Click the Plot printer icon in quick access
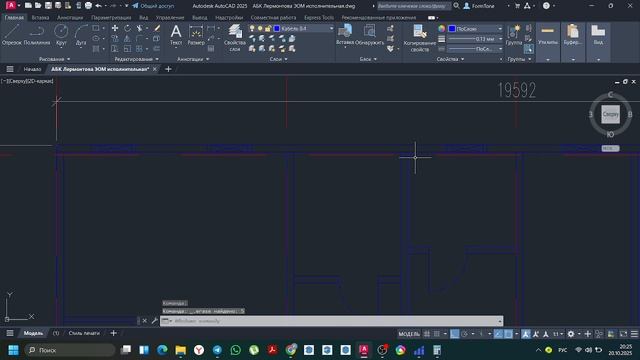The image size is (640, 360). (88, 6)
